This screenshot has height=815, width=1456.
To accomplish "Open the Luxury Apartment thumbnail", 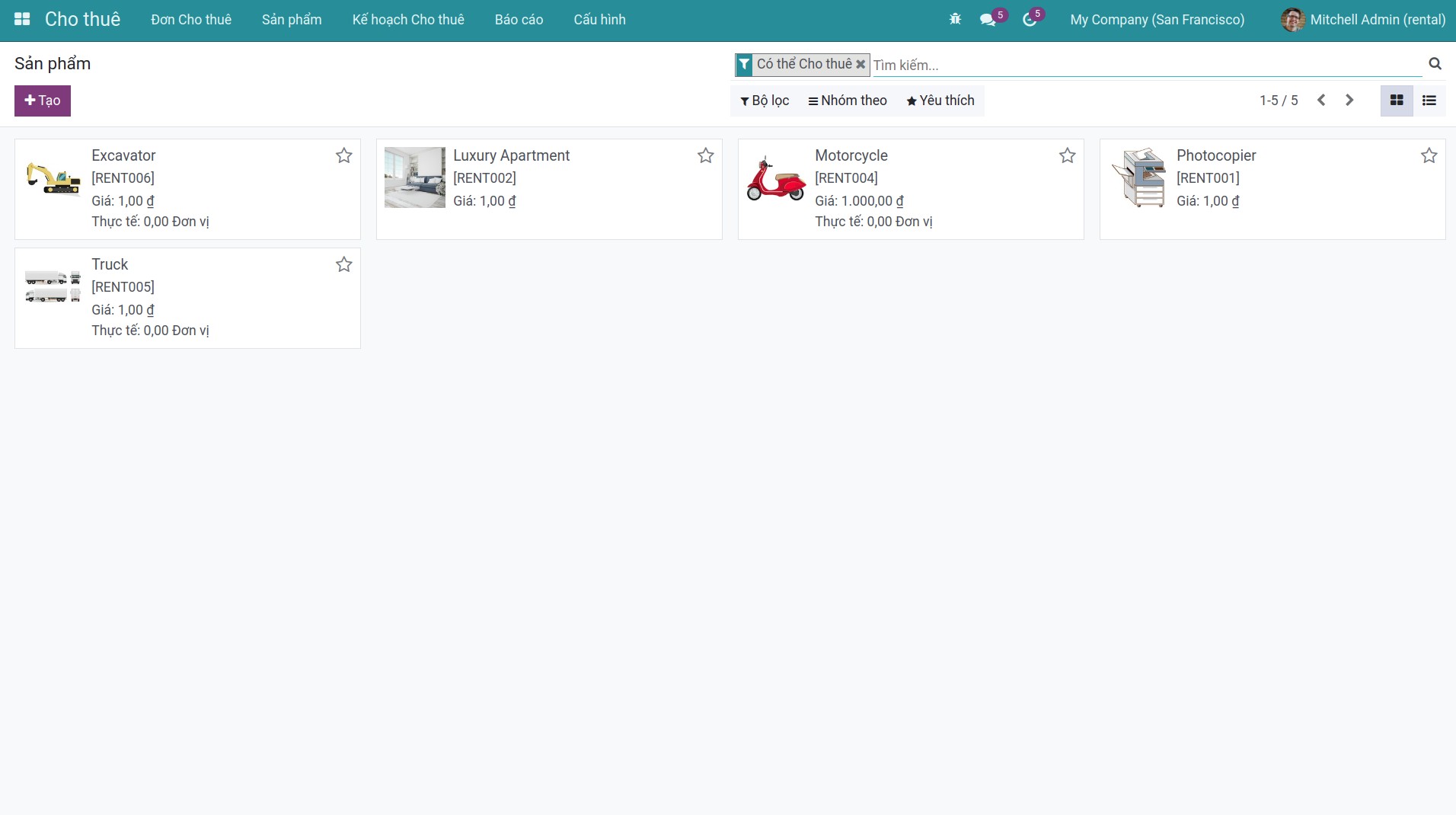I will (x=415, y=177).
